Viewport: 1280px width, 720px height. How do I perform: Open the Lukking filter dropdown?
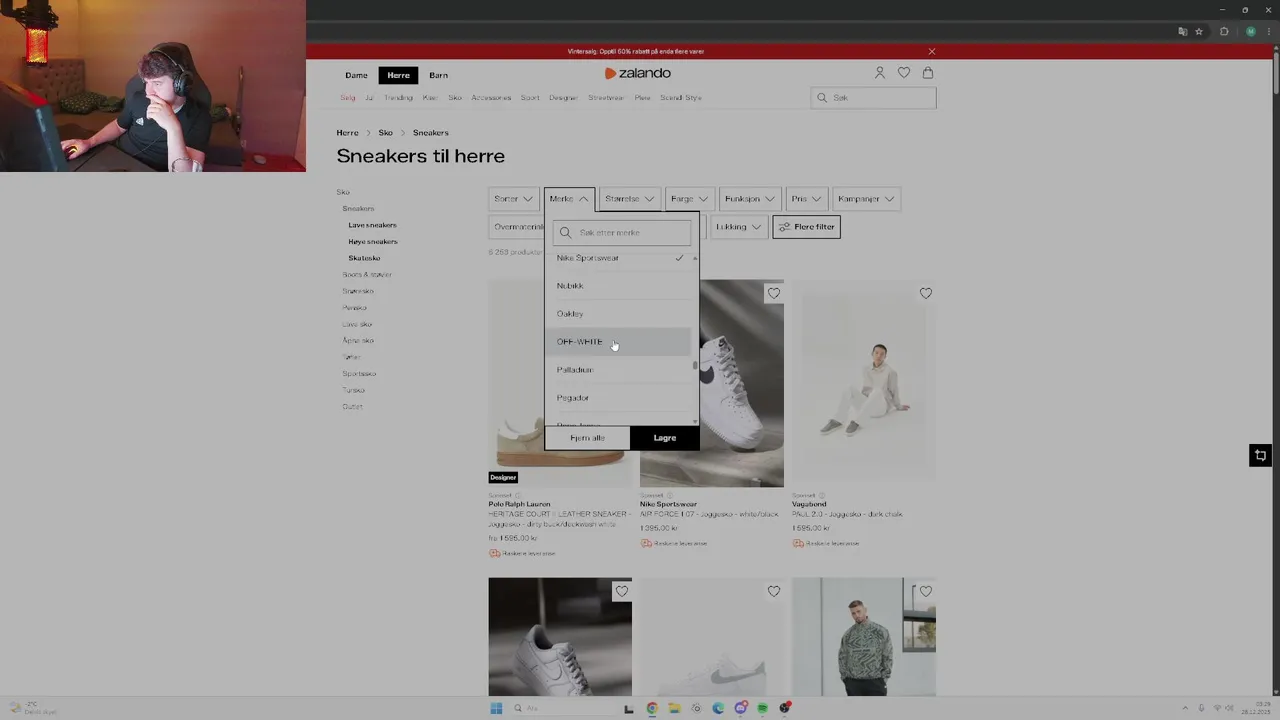[x=738, y=227]
